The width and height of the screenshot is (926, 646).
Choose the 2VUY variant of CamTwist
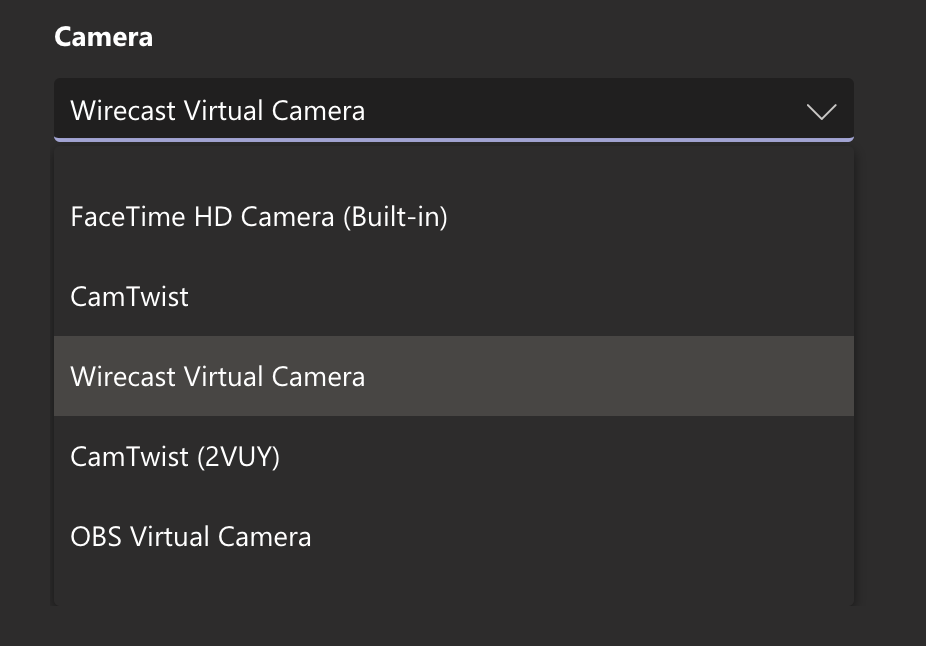[175, 456]
